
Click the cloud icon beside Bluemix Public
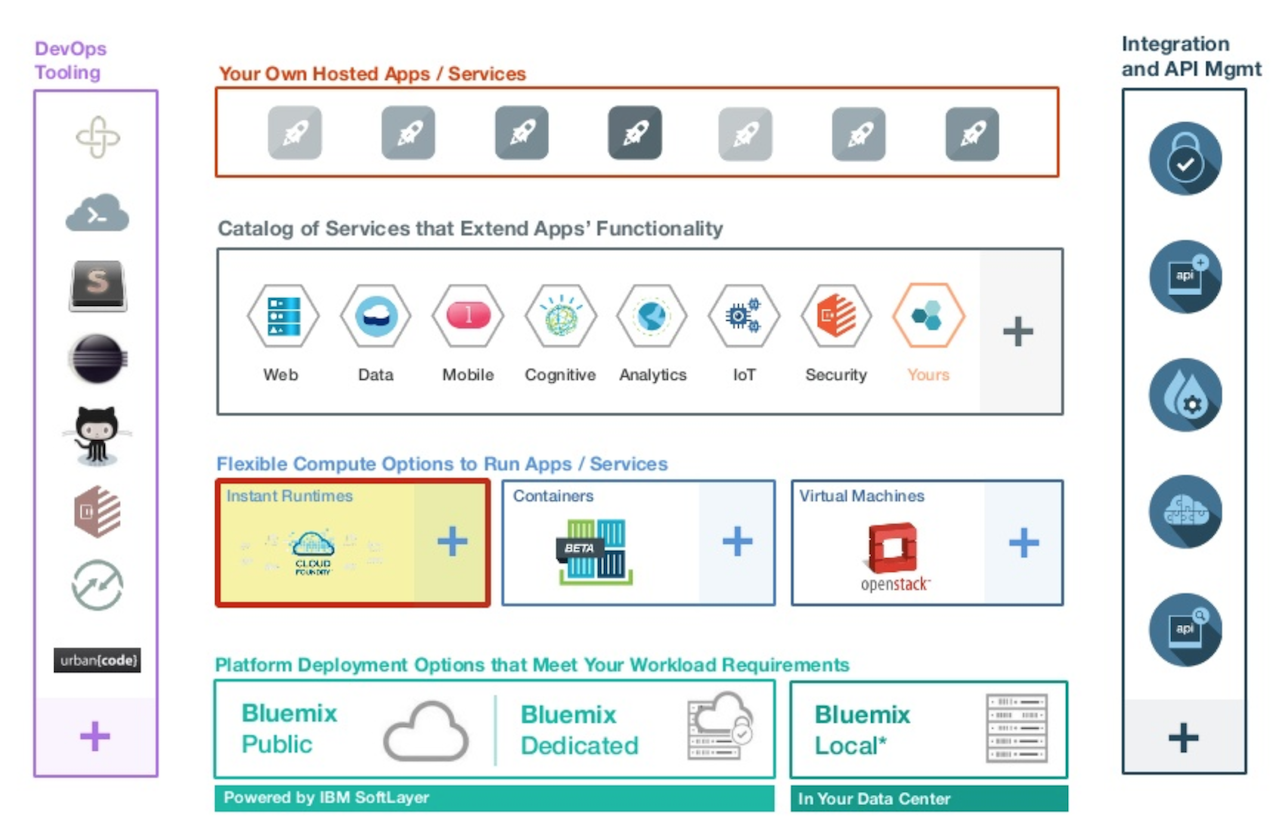click(427, 731)
